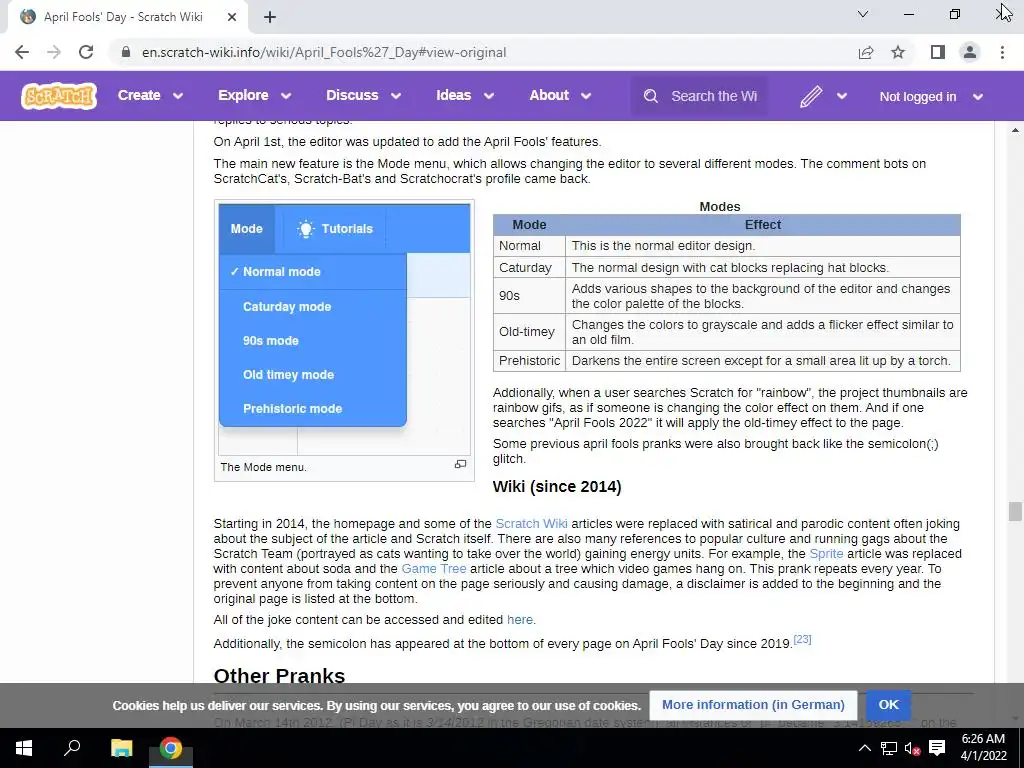Open footnote reference 23
The image size is (1024, 768).
(x=802, y=639)
